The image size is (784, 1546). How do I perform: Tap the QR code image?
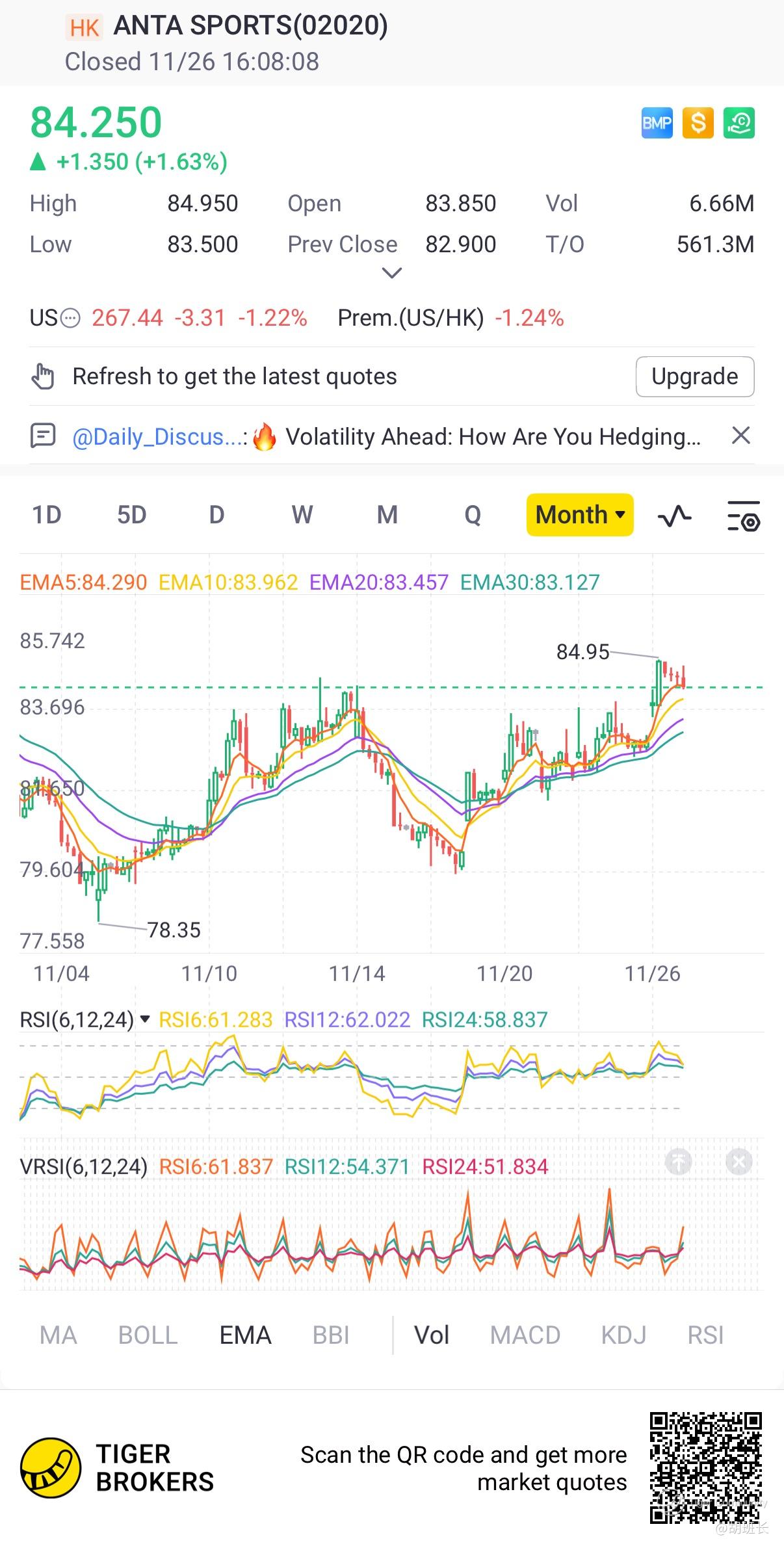(x=705, y=1468)
